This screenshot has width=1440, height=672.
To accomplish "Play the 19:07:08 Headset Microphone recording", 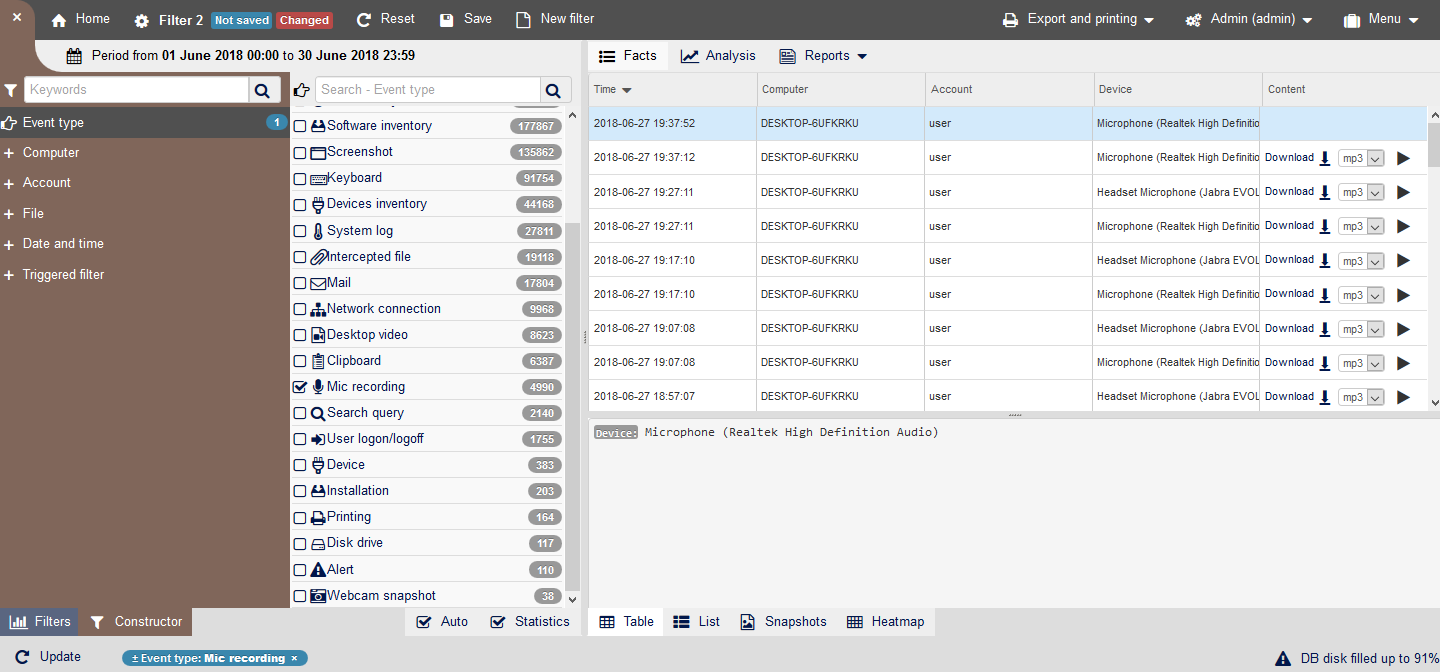I will 1403,329.
